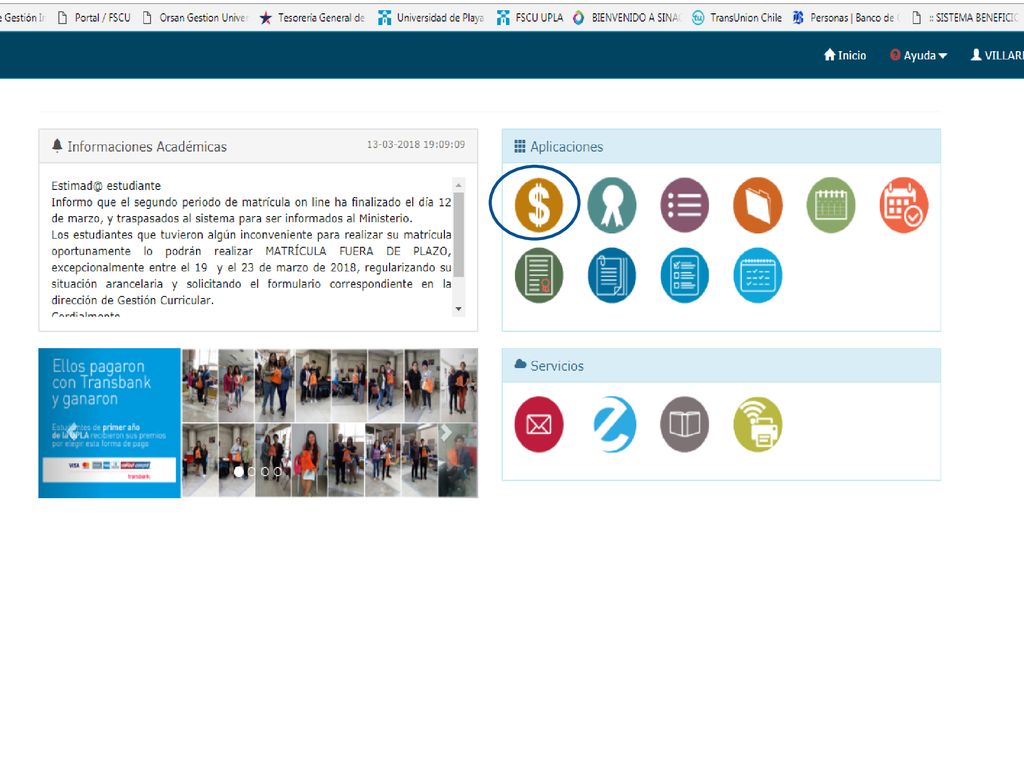Open the Orsan Gestion Univer bookmark
The width and height of the screenshot is (1024, 768).
pos(195,18)
